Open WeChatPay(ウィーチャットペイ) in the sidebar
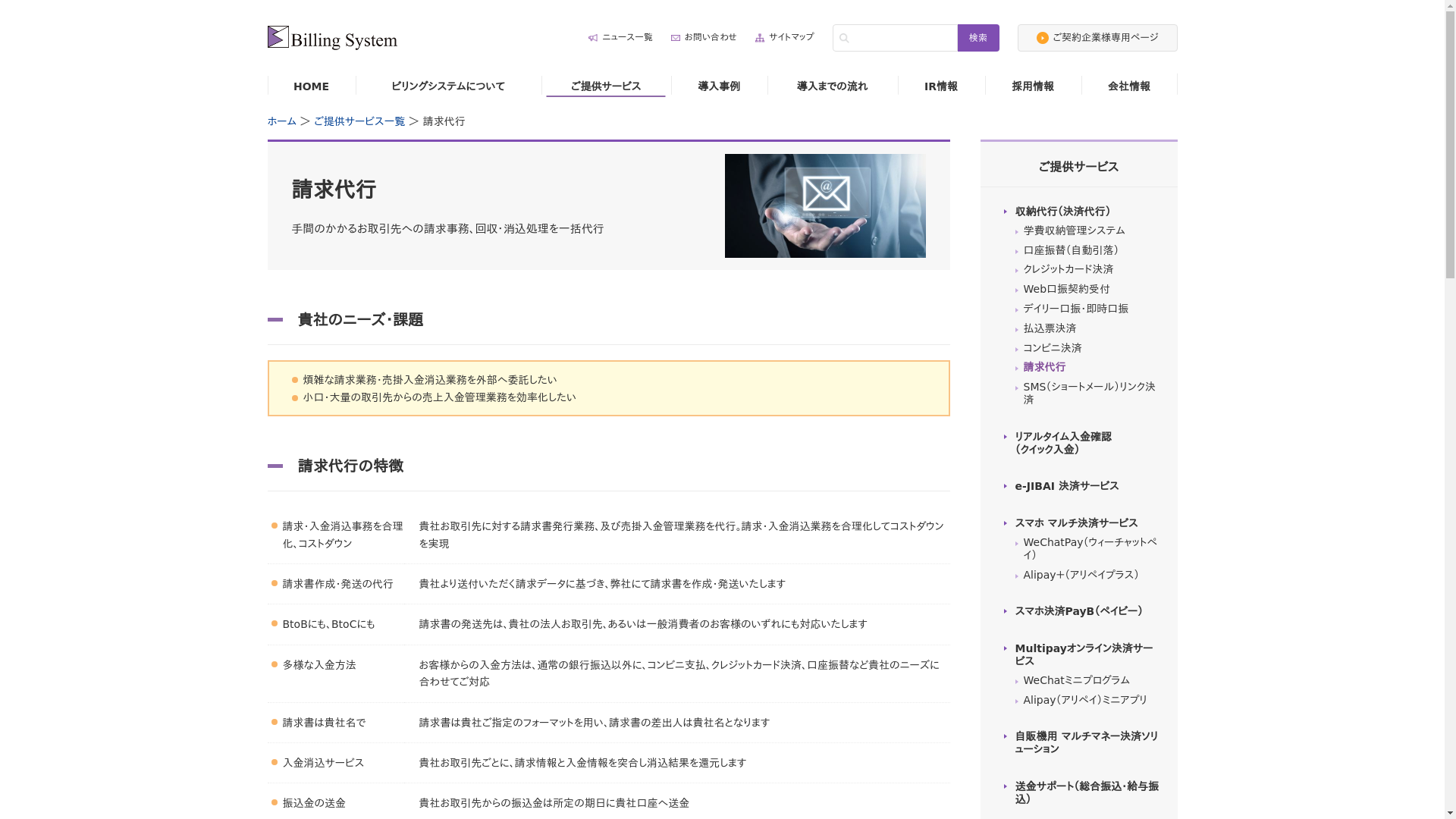Viewport: 1456px width, 819px height. point(1090,548)
